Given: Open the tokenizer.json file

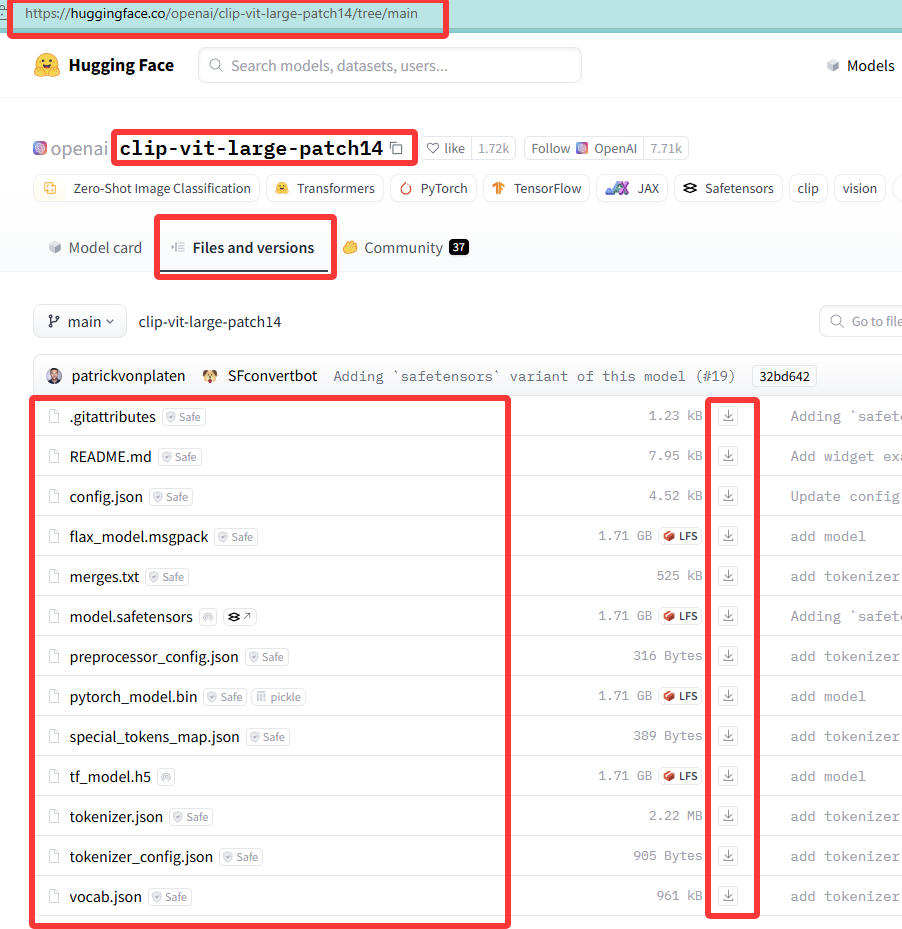Looking at the screenshot, I should 116,817.
